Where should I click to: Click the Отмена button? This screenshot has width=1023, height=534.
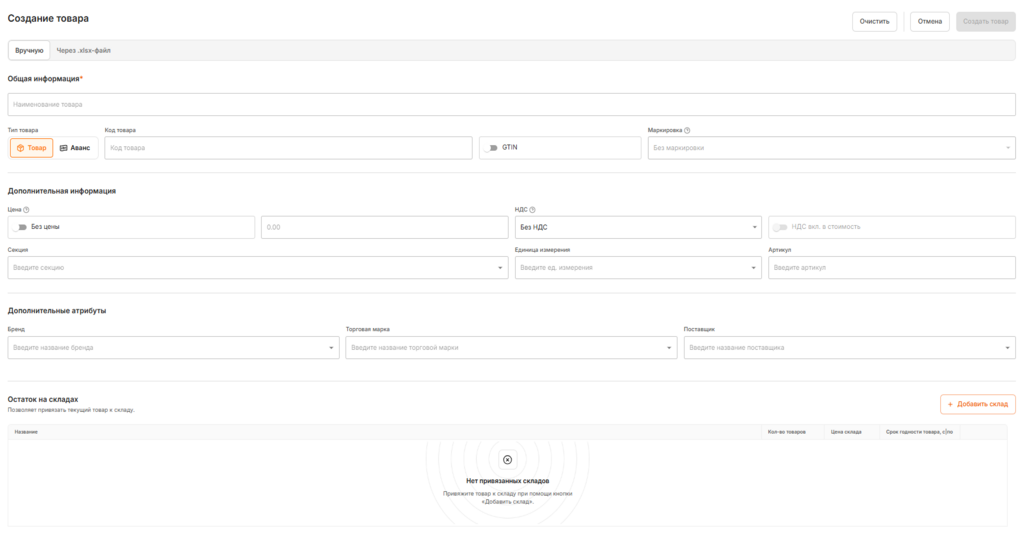coord(929,21)
